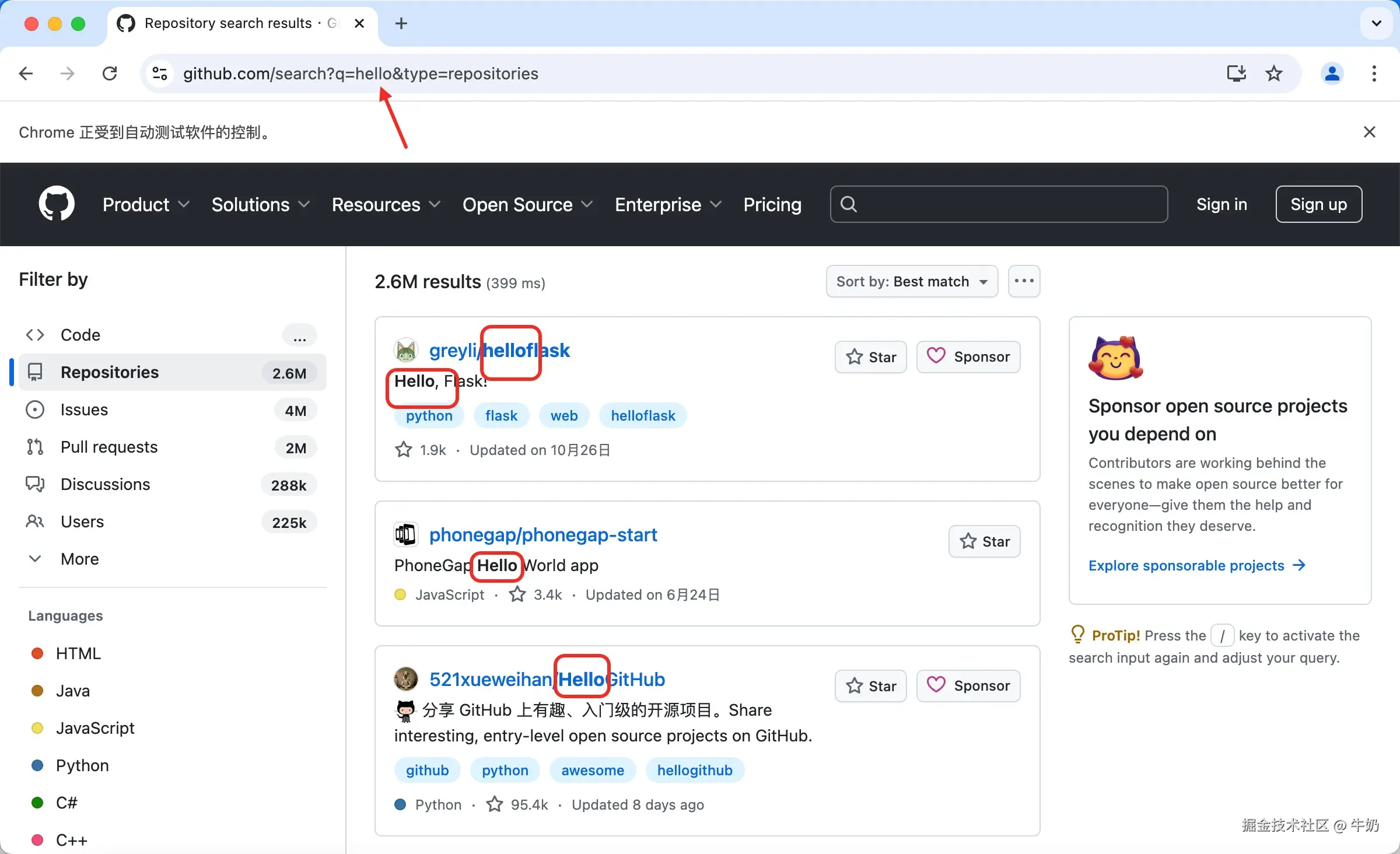Click the GitHub Octocat logo
This screenshot has width=1400, height=854.
pyautogui.click(x=57, y=204)
